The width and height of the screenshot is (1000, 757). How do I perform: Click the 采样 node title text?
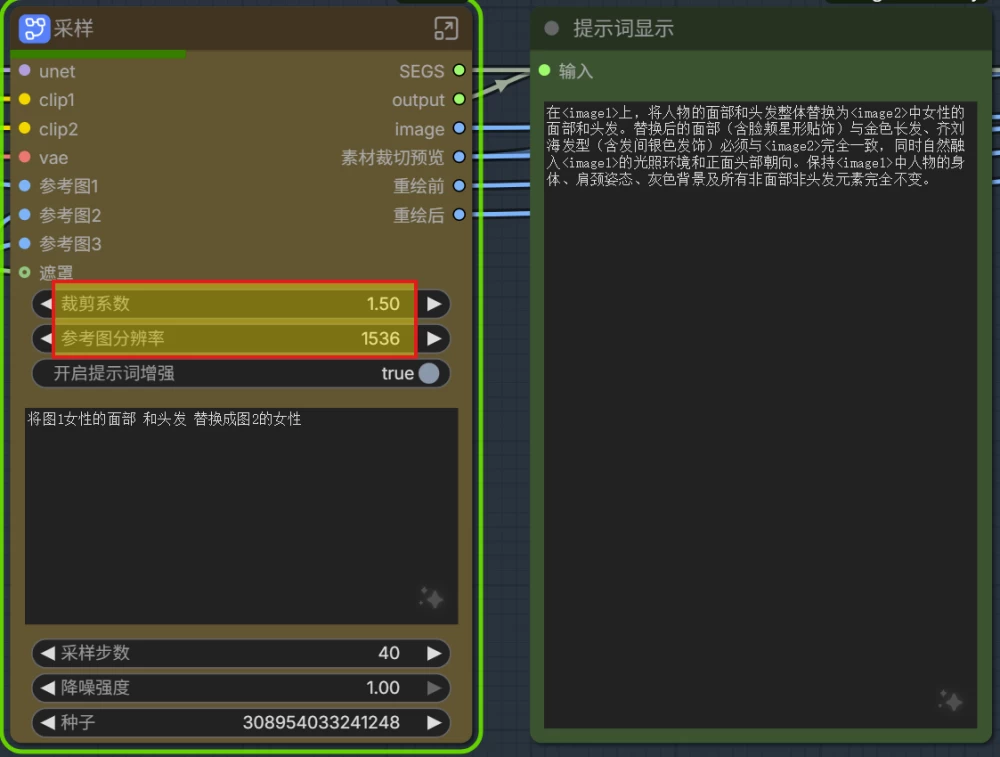73,28
